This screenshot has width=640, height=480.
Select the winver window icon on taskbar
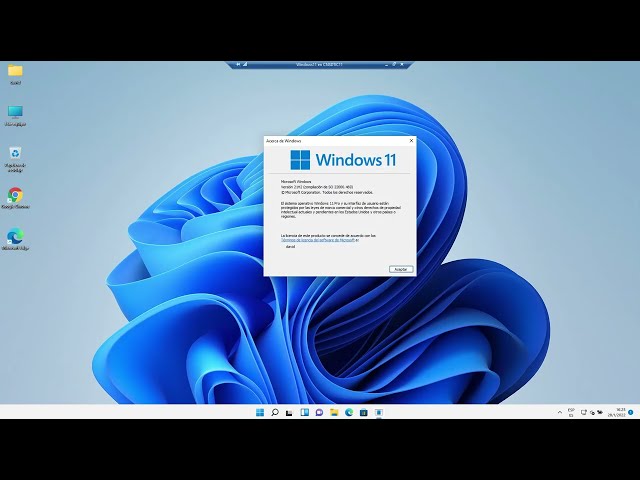(x=379, y=412)
